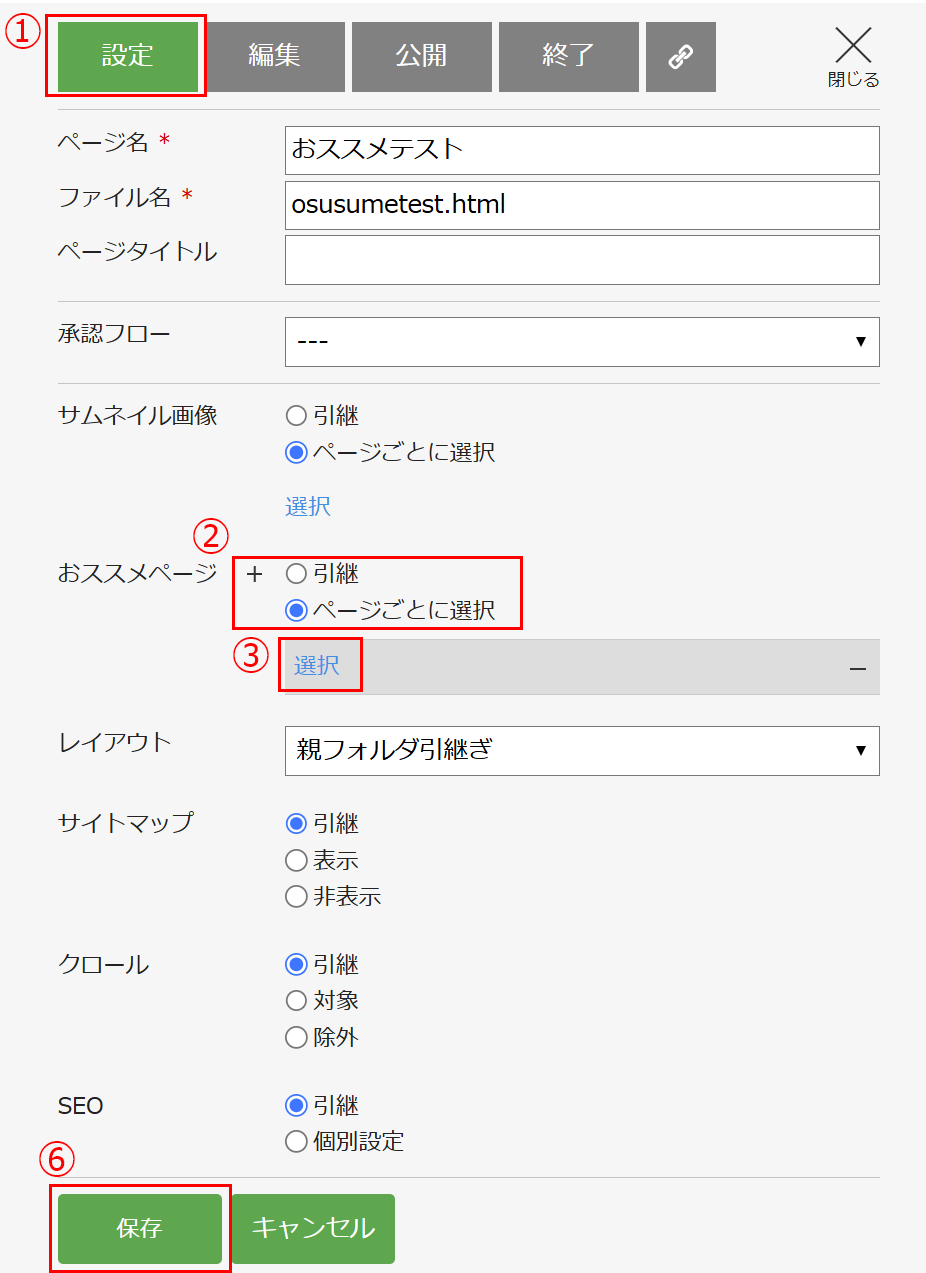Select 引継 for サムネイル画像
This screenshot has height=1273, width=926.
tap(296, 415)
